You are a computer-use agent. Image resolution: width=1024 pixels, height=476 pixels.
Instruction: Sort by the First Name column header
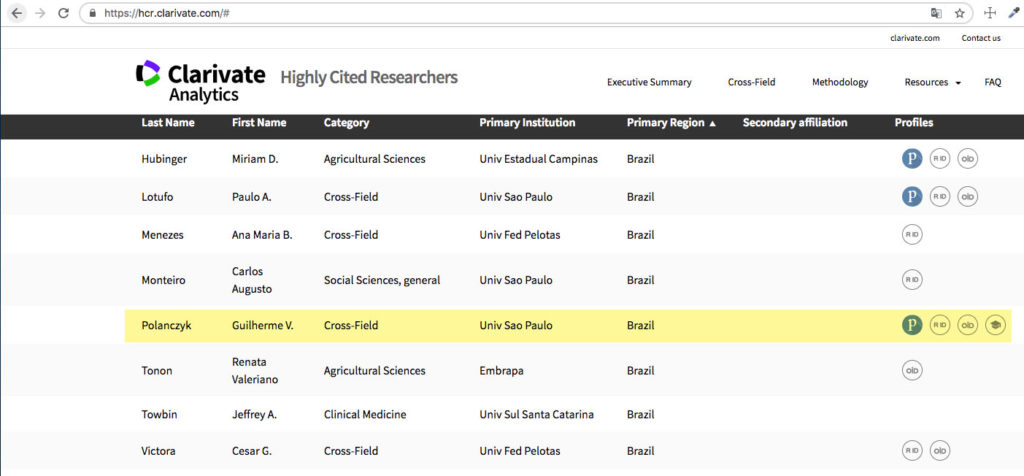point(259,123)
